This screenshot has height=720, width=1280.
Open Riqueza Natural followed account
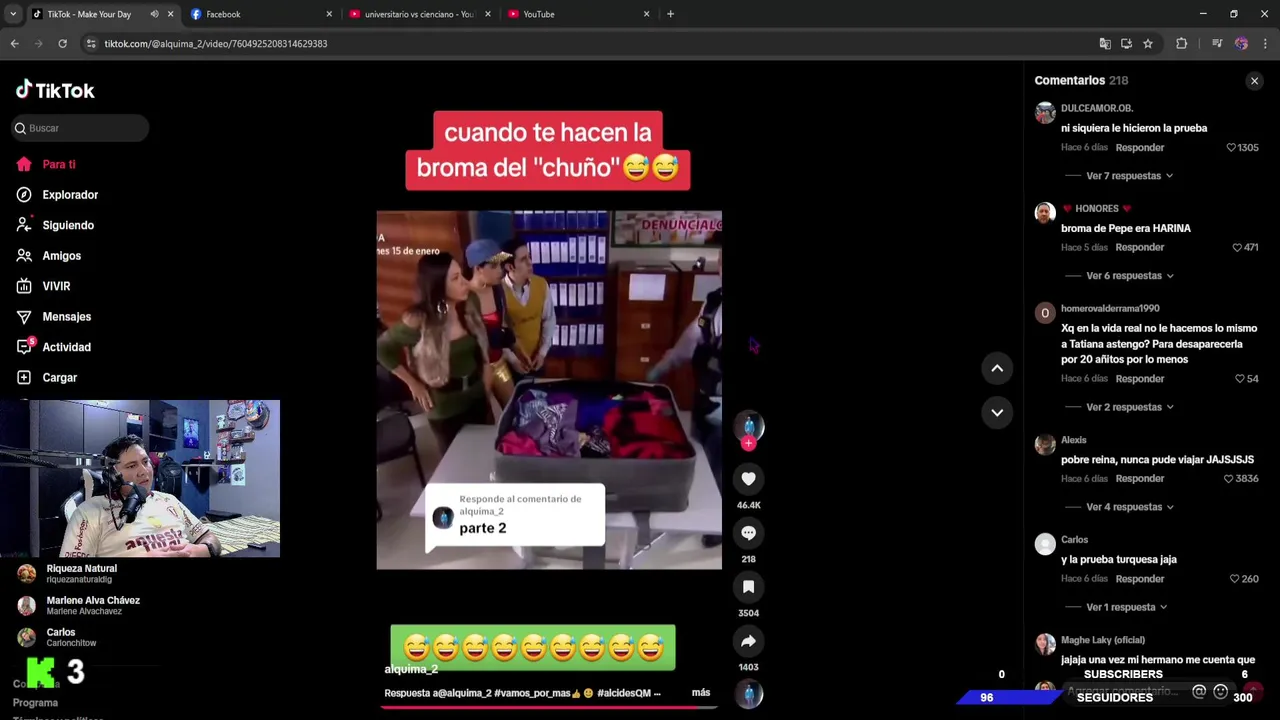coord(80,573)
